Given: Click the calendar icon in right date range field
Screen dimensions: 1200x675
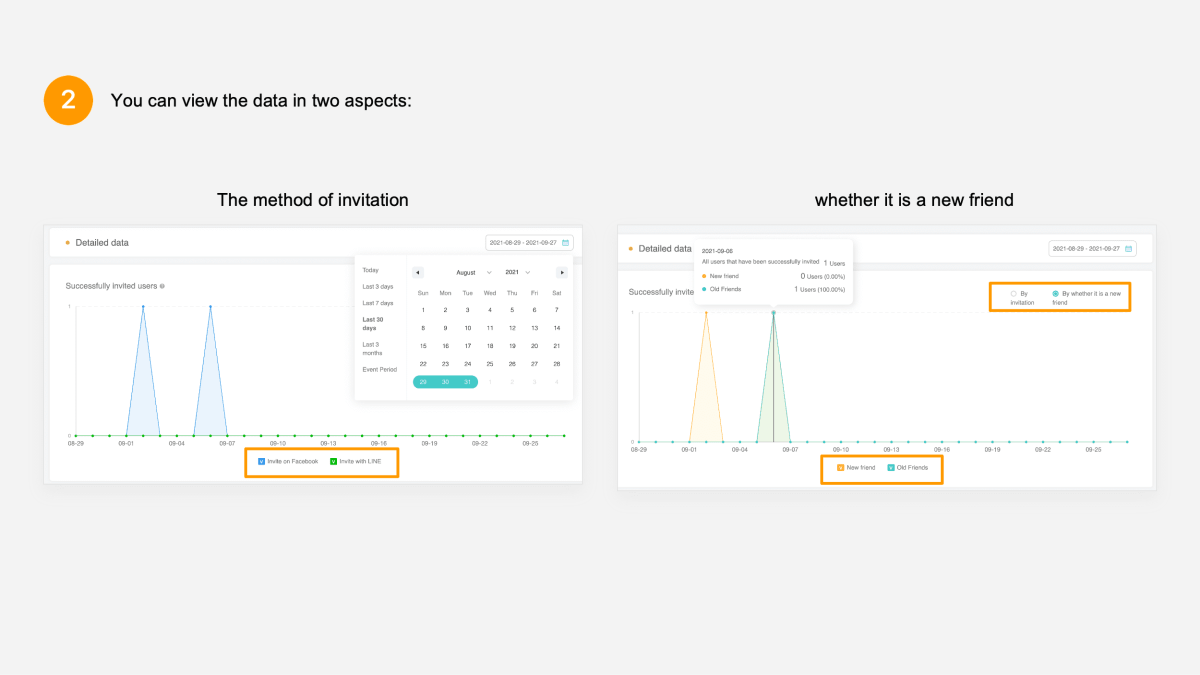Looking at the screenshot, I should click(x=1129, y=249).
